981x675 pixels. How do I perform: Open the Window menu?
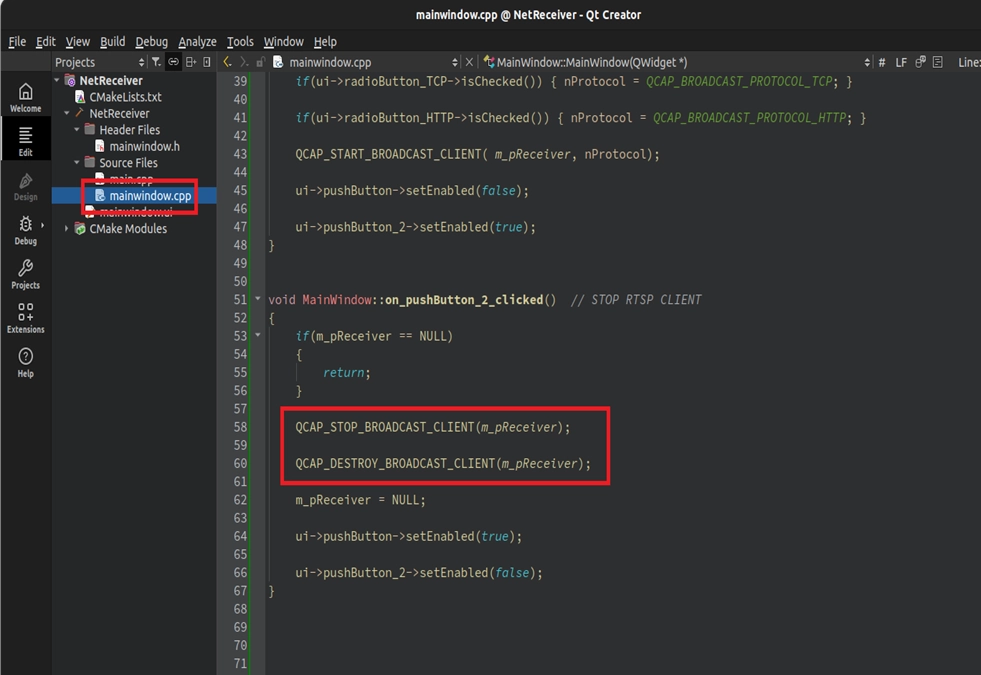283,41
